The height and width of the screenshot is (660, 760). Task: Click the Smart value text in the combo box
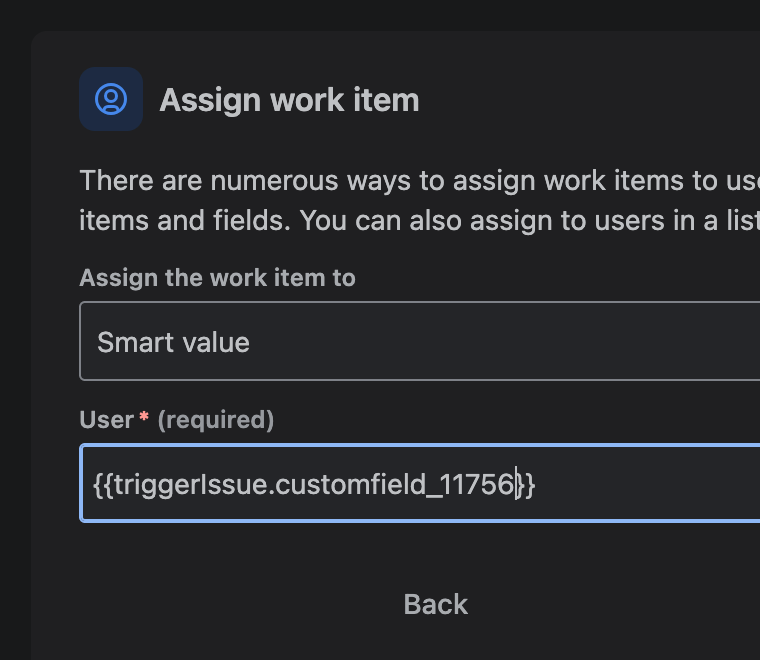[173, 342]
